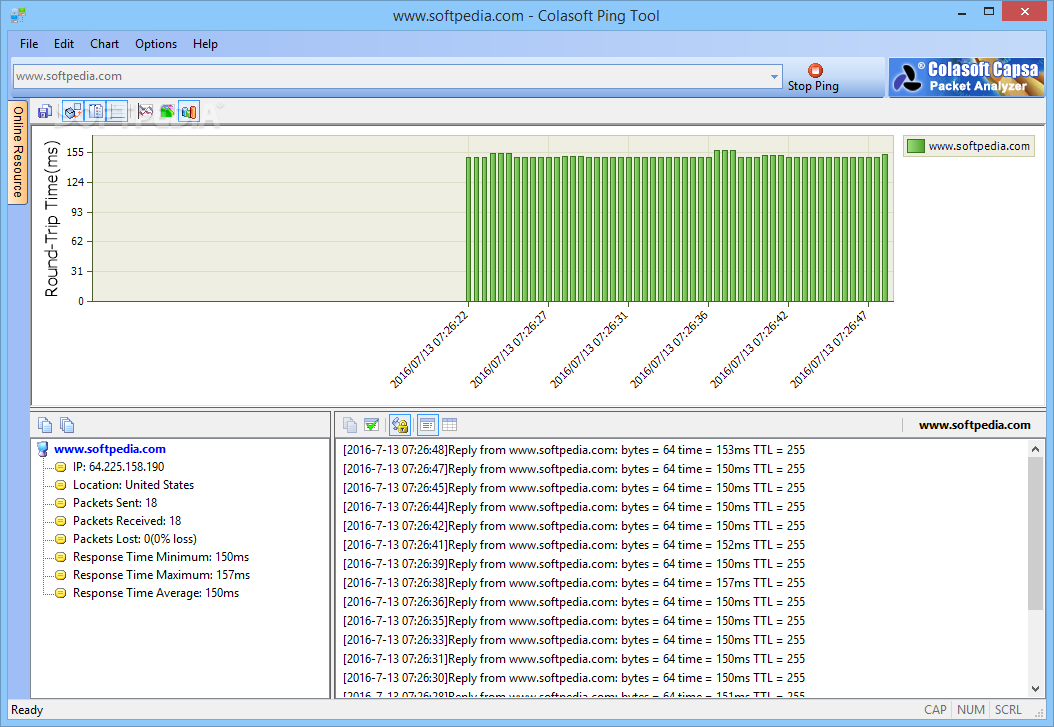Switch to the bar chart icon
The height and width of the screenshot is (727, 1054).
tap(189, 112)
